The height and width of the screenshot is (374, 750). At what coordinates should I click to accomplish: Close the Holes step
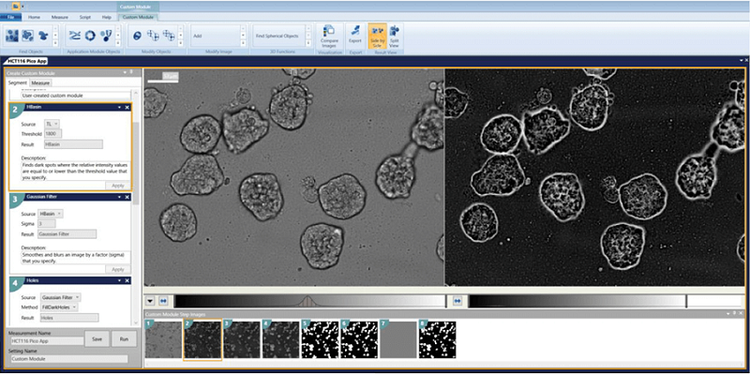(x=127, y=281)
